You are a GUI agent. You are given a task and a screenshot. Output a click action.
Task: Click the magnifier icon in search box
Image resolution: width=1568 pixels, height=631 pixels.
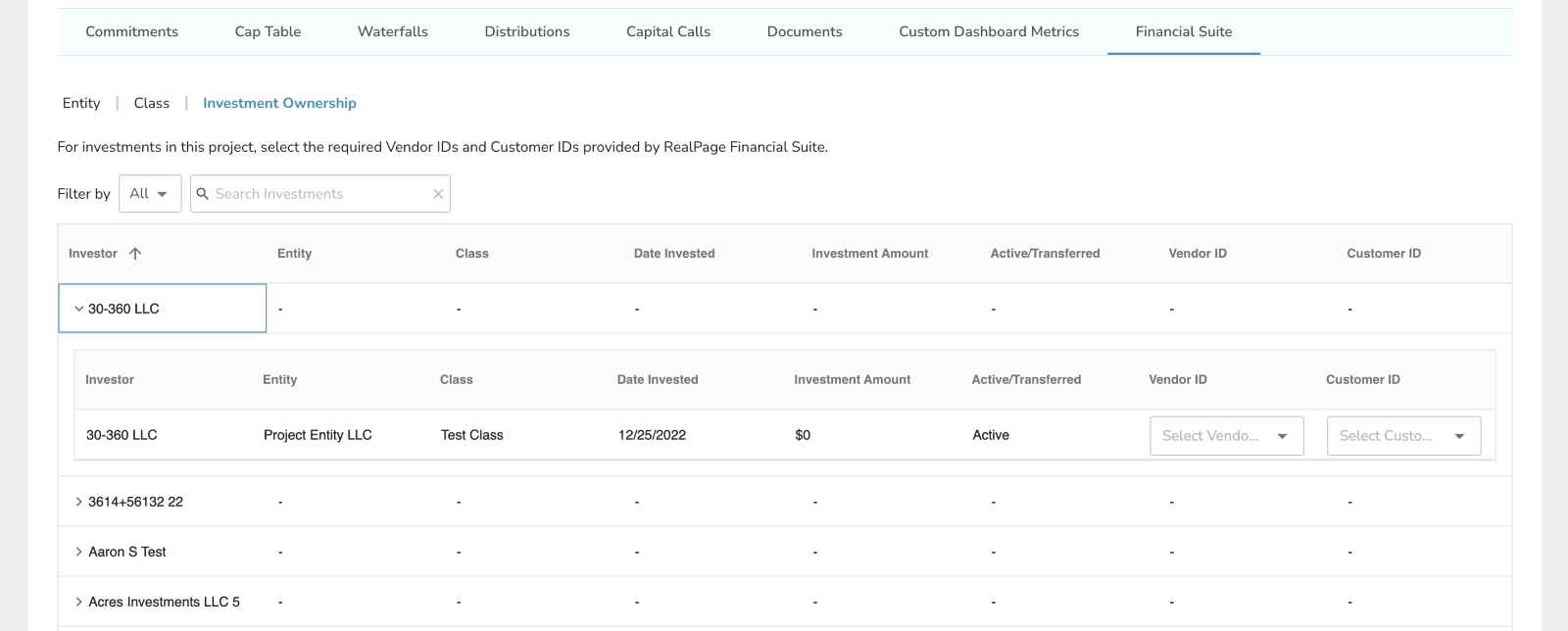pos(203,194)
